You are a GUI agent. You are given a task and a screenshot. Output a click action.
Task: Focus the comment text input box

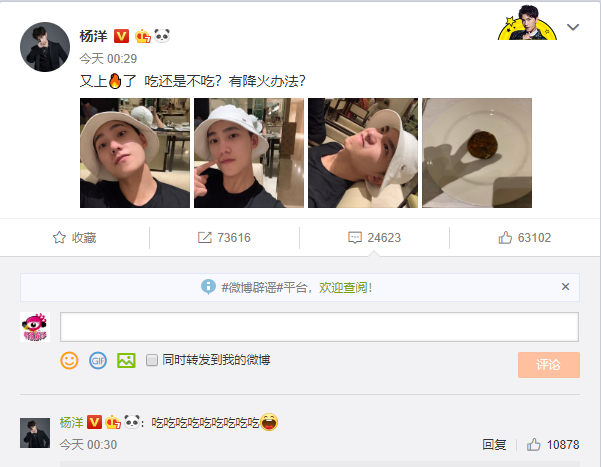[x=319, y=327]
